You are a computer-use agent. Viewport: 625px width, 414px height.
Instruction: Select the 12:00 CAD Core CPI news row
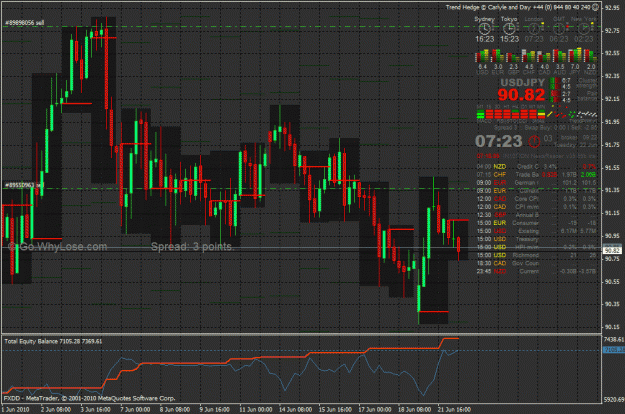click(537, 199)
